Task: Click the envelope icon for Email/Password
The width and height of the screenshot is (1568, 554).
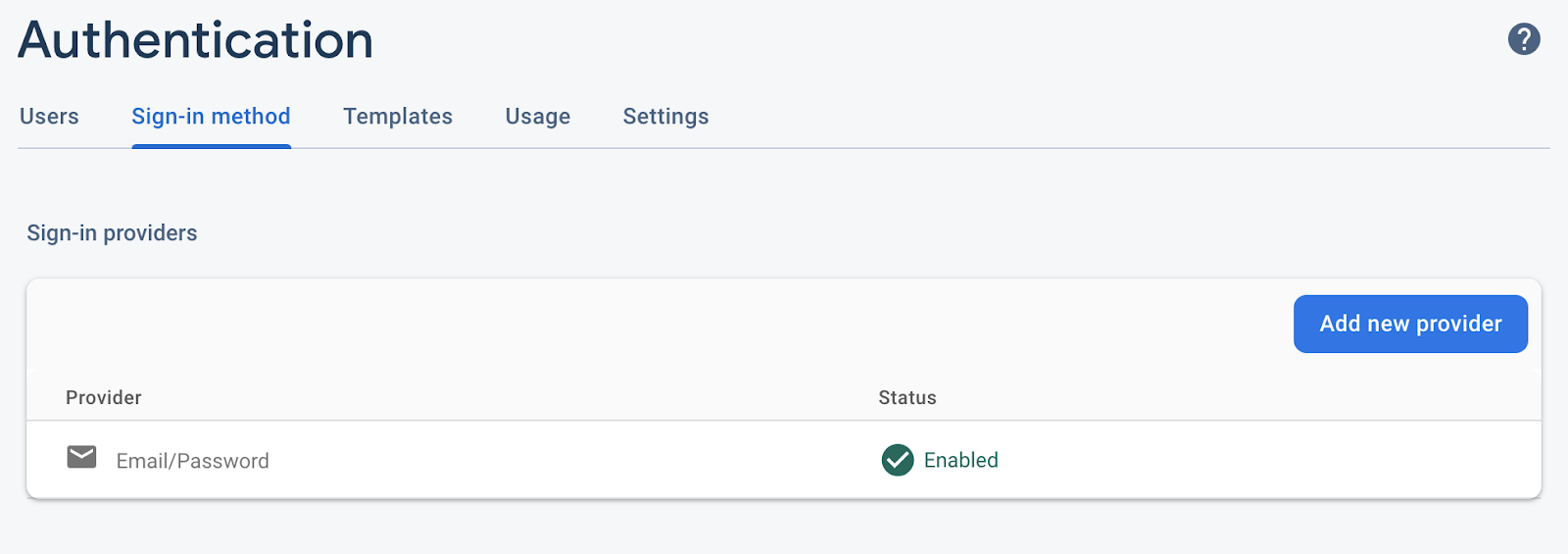Action: coord(81,457)
